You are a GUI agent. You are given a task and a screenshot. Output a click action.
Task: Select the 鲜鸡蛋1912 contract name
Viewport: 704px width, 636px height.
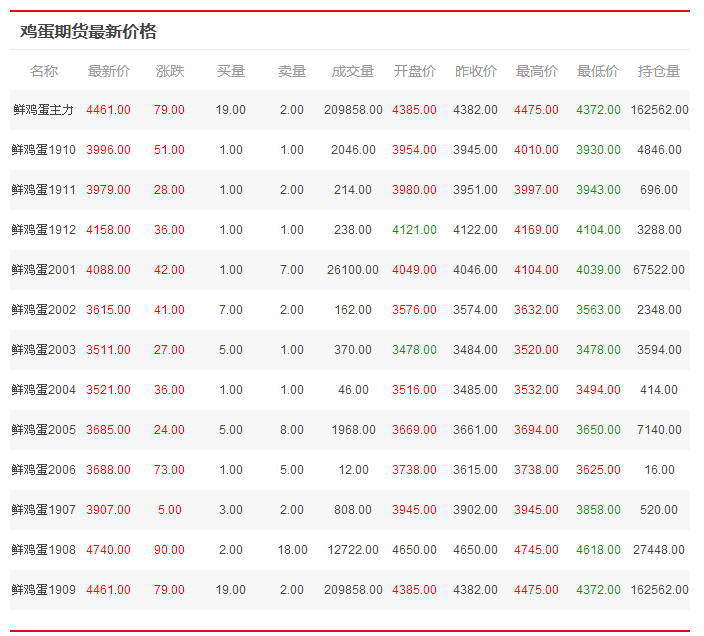coord(43,230)
